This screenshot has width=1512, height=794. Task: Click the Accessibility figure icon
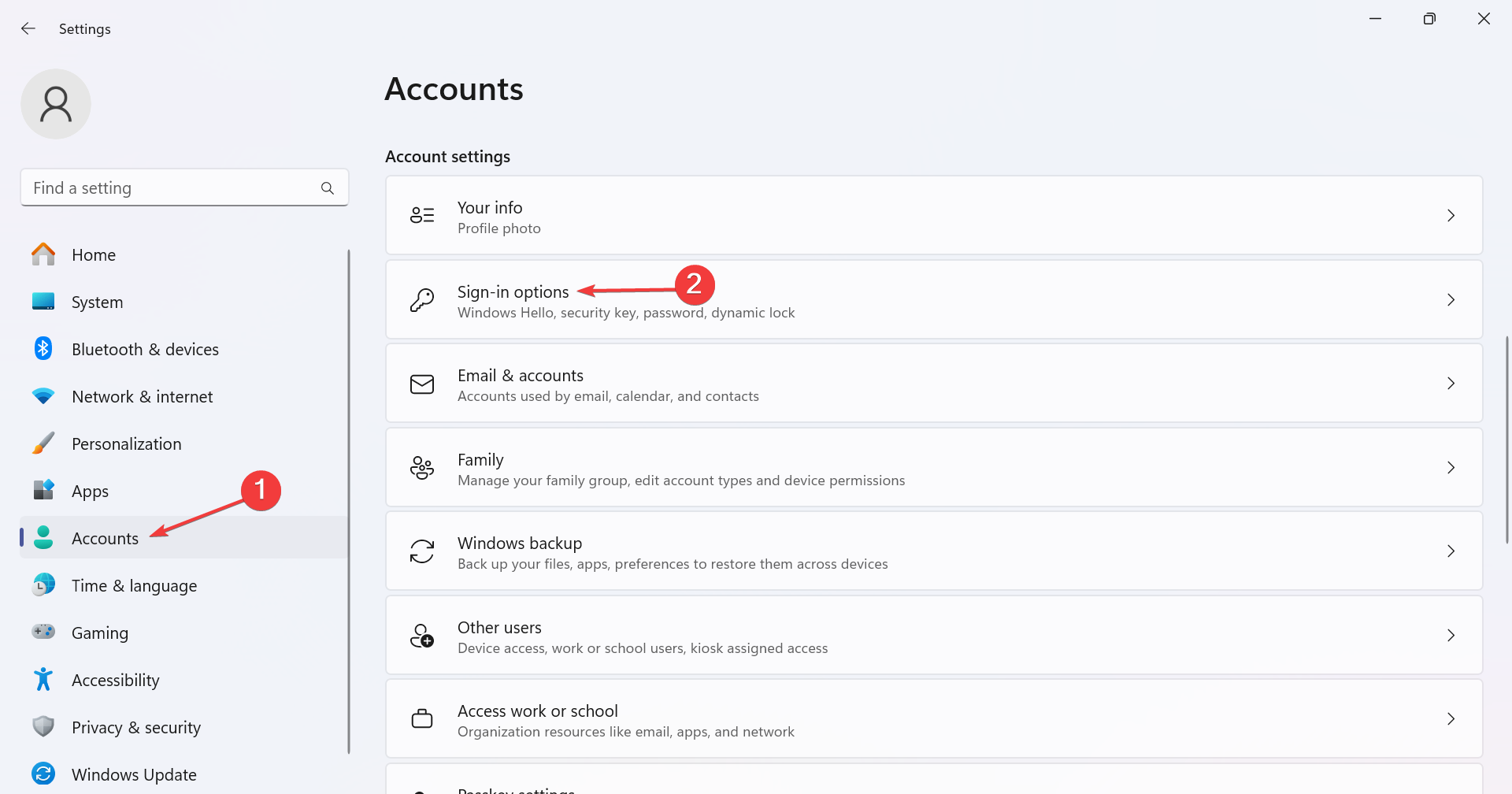tap(43, 679)
